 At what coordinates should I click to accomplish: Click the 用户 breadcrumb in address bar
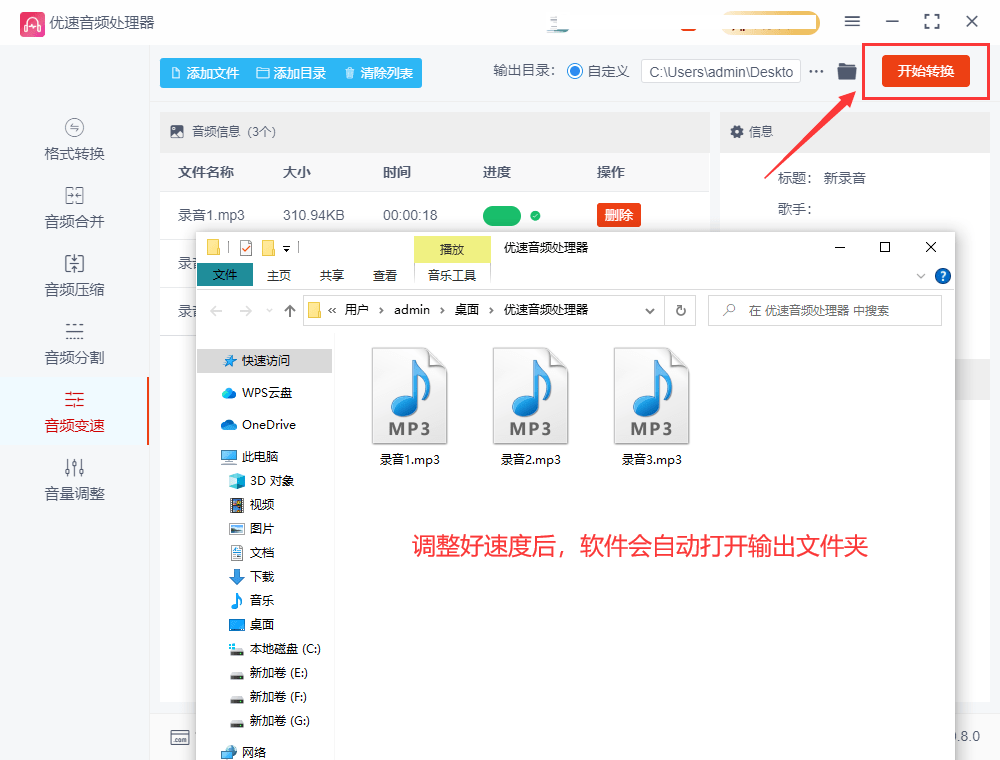[357, 310]
